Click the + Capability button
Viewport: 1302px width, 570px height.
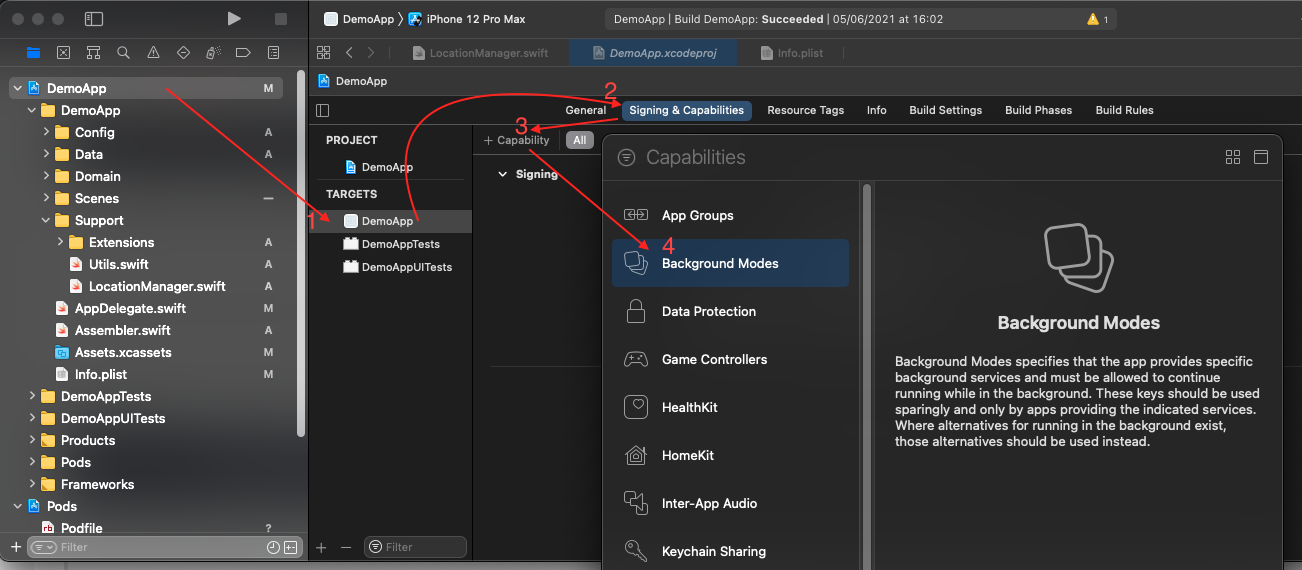[x=517, y=140]
